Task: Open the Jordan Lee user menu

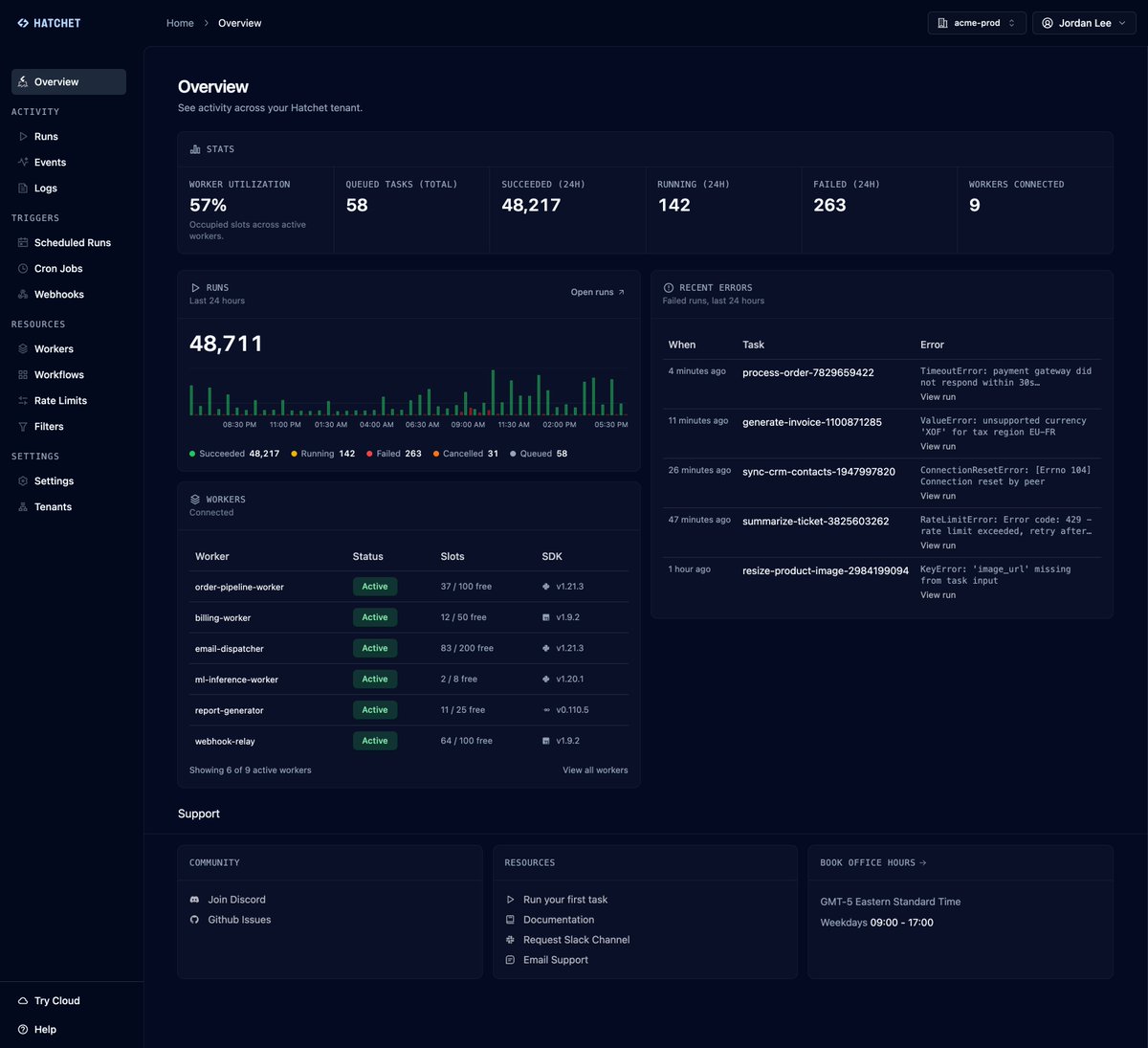Action: point(1085,23)
